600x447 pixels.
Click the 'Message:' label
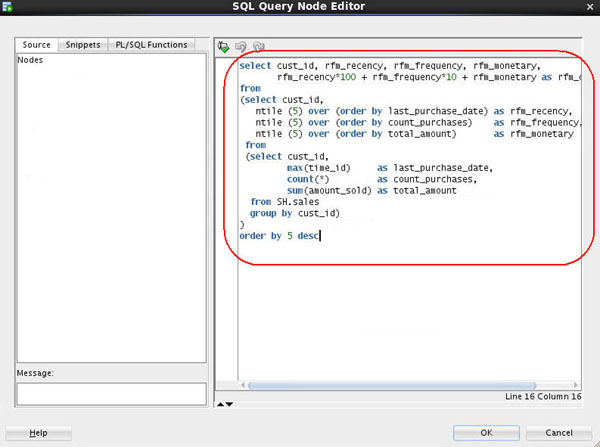tap(35, 373)
